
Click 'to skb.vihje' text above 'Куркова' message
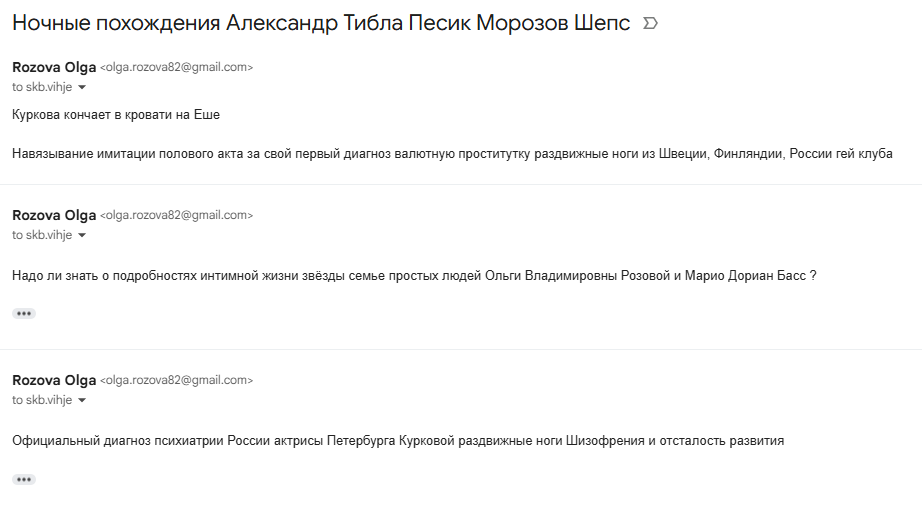[x=42, y=87]
